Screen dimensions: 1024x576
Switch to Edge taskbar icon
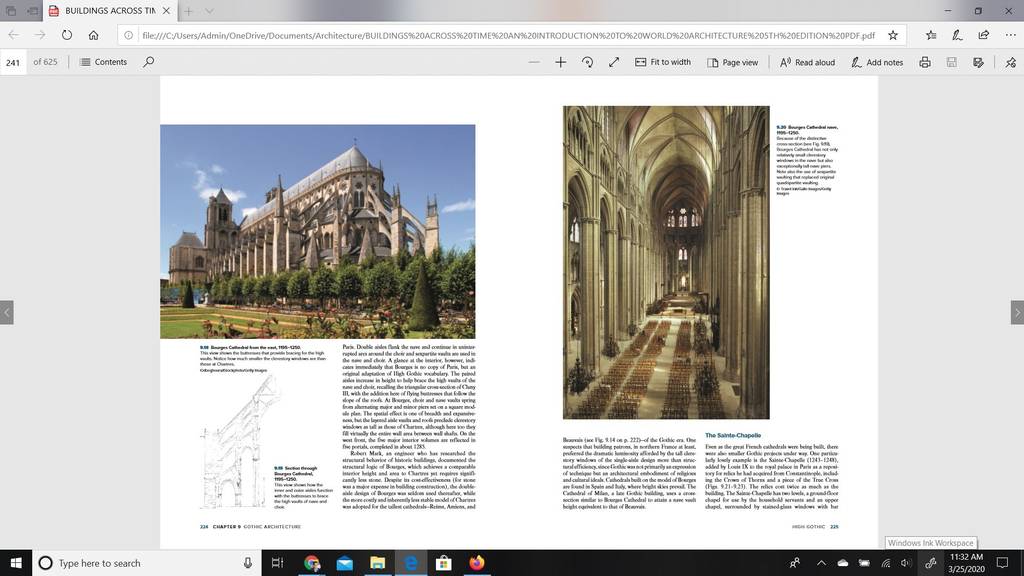pyautogui.click(x=411, y=563)
